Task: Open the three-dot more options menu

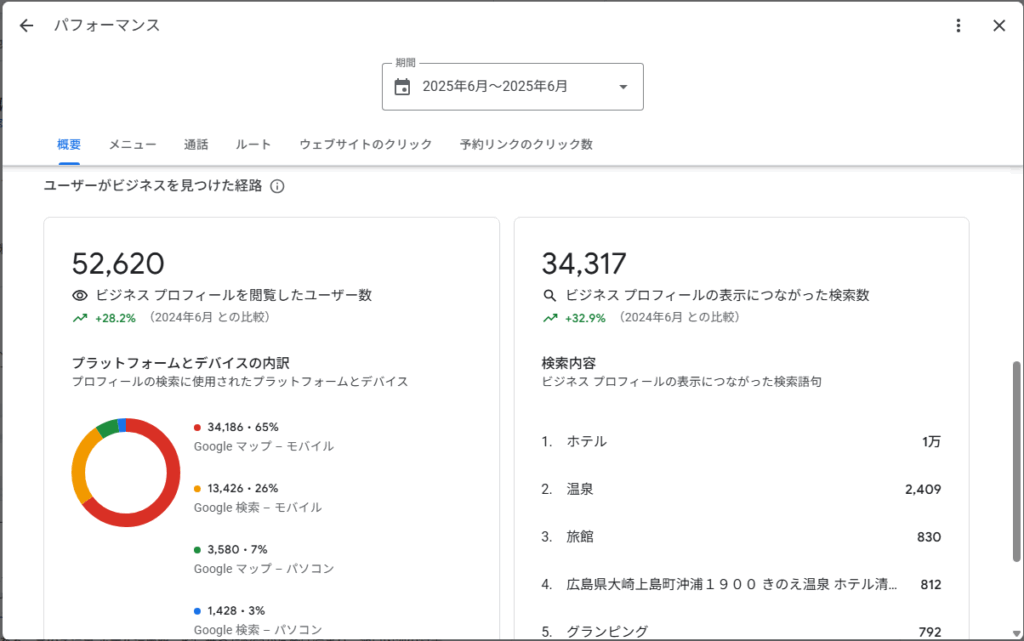Action: [958, 26]
